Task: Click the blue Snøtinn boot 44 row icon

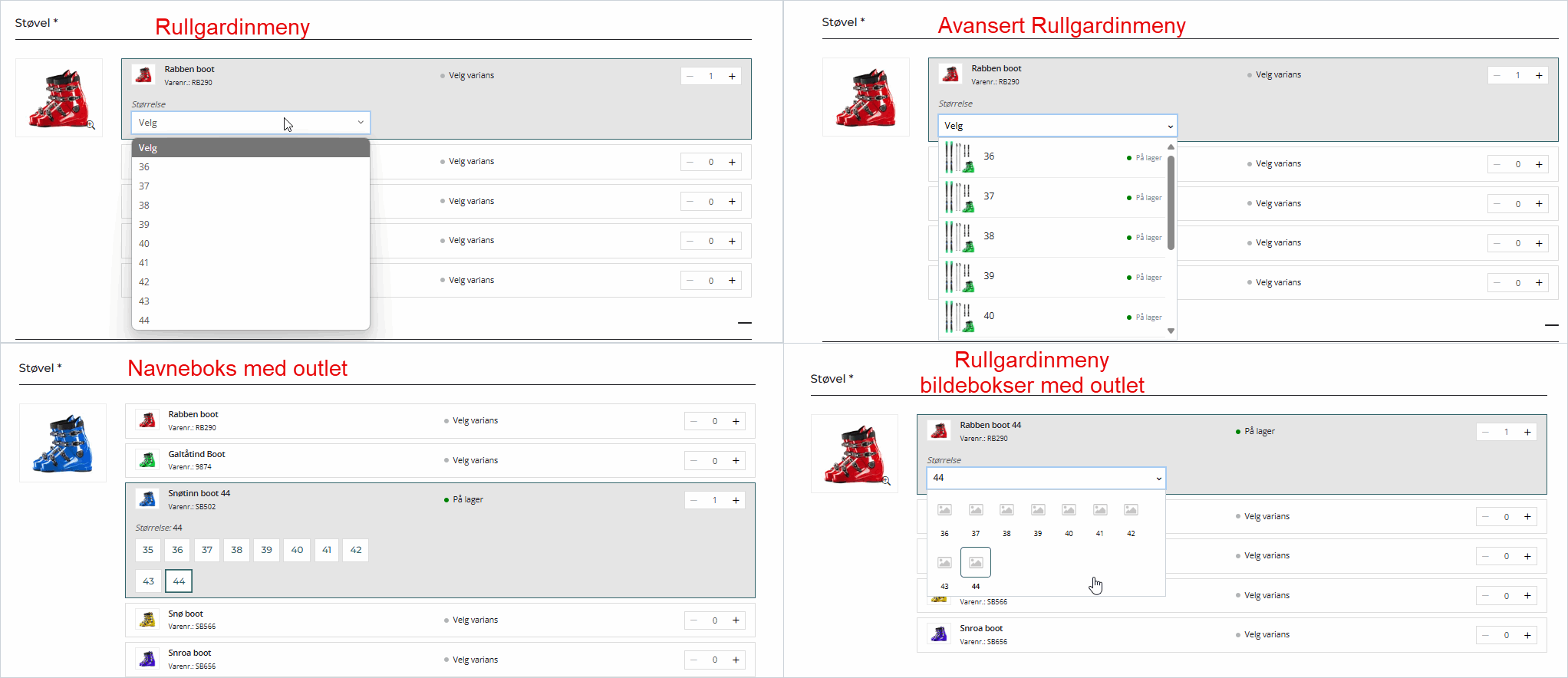Action: pyautogui.click(x=147, y=499)
